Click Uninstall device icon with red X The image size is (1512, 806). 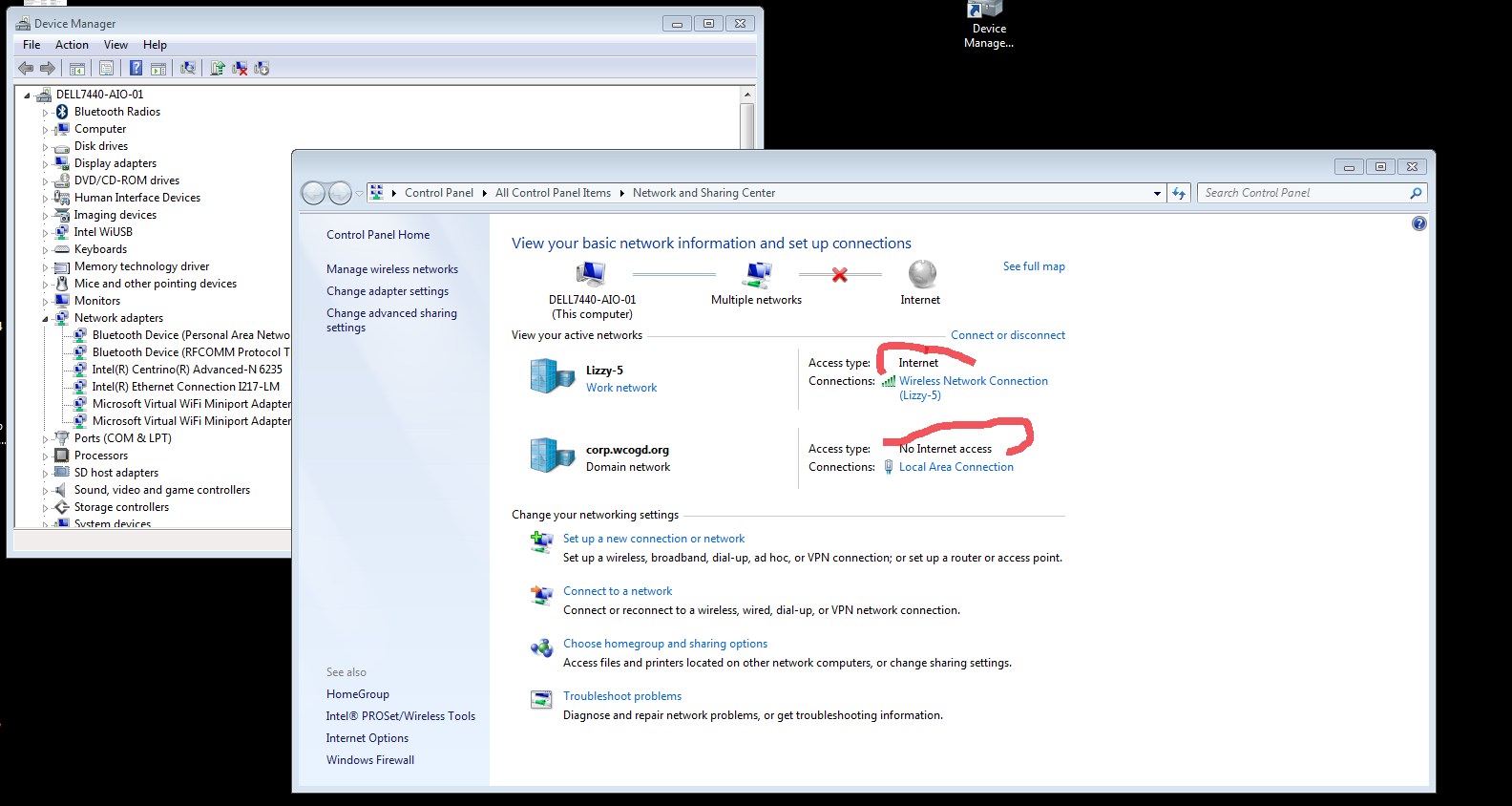(240, 68)
